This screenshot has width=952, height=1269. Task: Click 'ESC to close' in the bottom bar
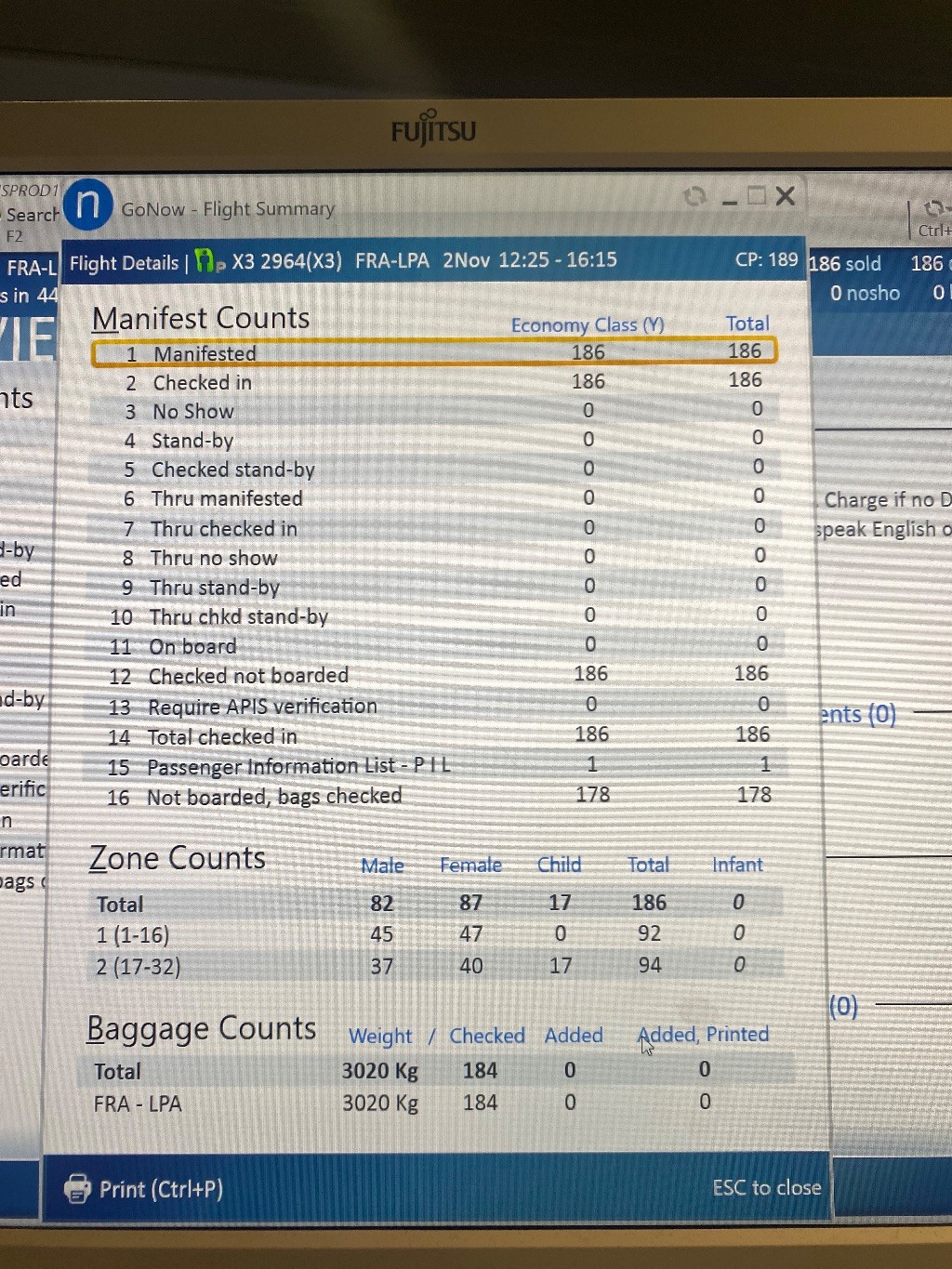pos(766,1187)
